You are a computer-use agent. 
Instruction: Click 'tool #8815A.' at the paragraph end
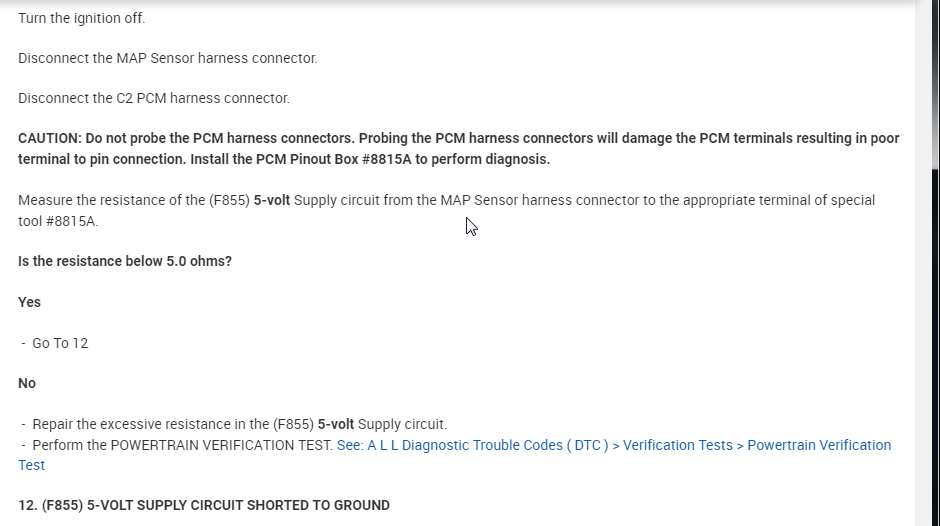[x=58, y=221]
